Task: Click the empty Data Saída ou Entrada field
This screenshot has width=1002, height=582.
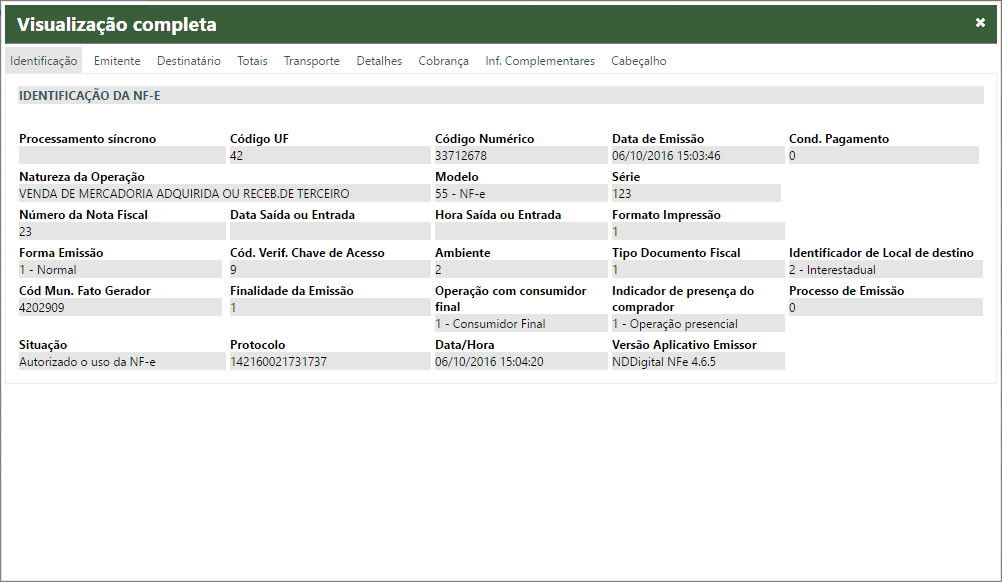Action: pyautogui.click(x=327, y=232)
